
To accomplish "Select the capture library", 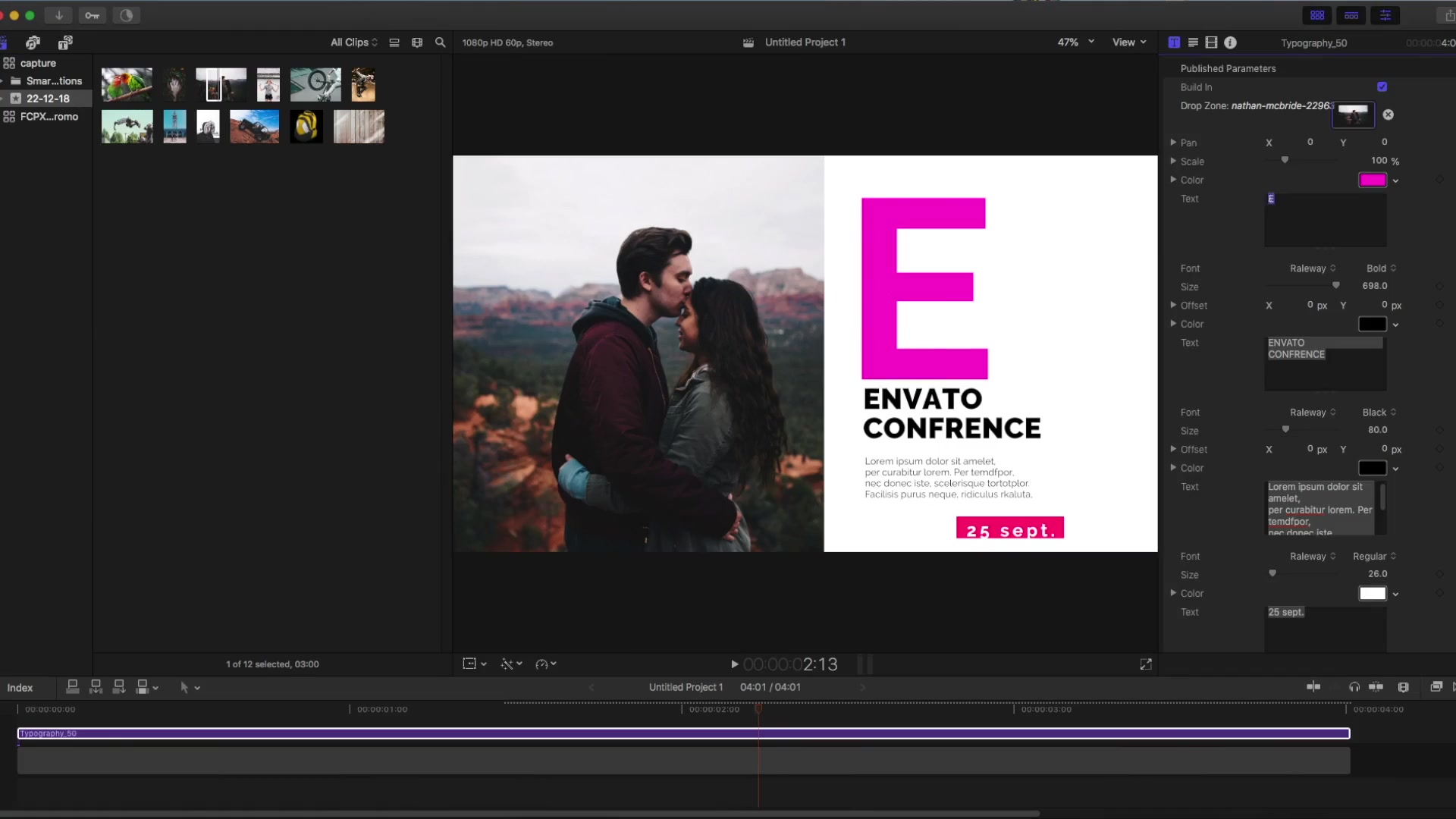I will pyautogui.click(x=38, y=63).
